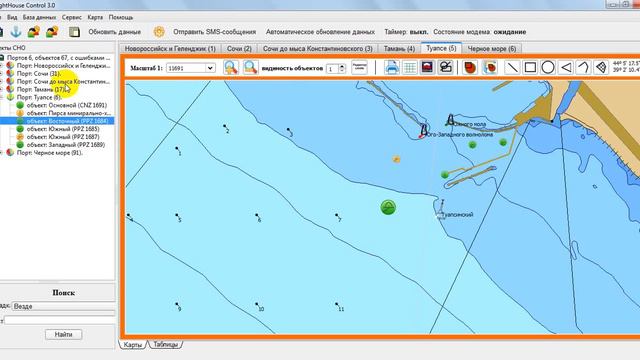The width and height of the screenshot is (640, 360).
Task: Open the notebook journal icon in the toolbar
Action: pyautogui.click(x=74, y=32)
